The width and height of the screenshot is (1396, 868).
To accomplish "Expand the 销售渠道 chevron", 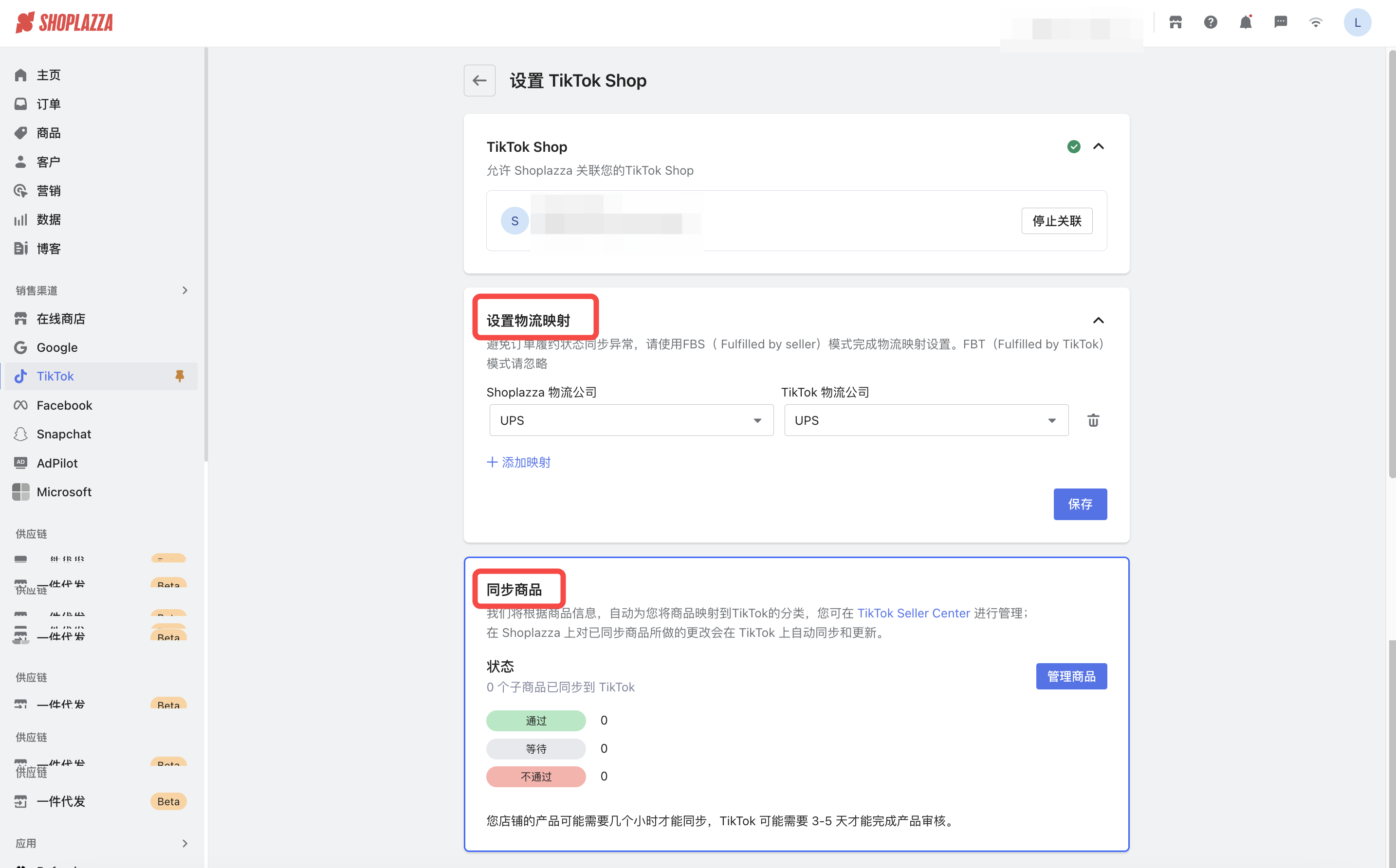I will coord(185,290).
